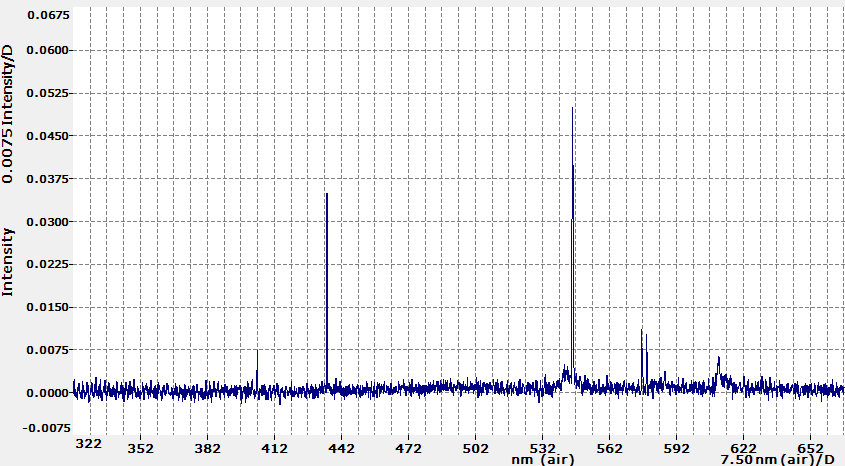Click the 0.0525 y-axis tick label
The image size is (845, 466).
coord(48,93)
